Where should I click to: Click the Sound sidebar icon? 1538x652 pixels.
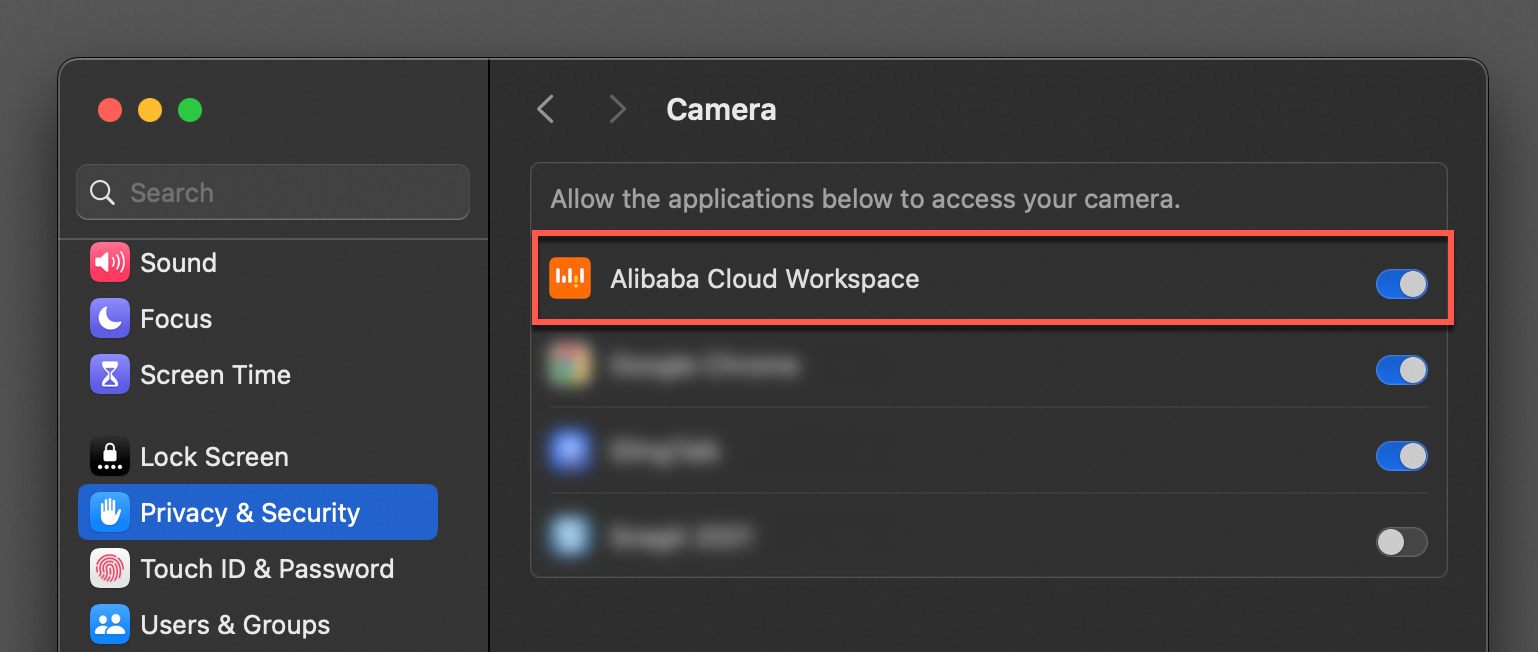109,262
